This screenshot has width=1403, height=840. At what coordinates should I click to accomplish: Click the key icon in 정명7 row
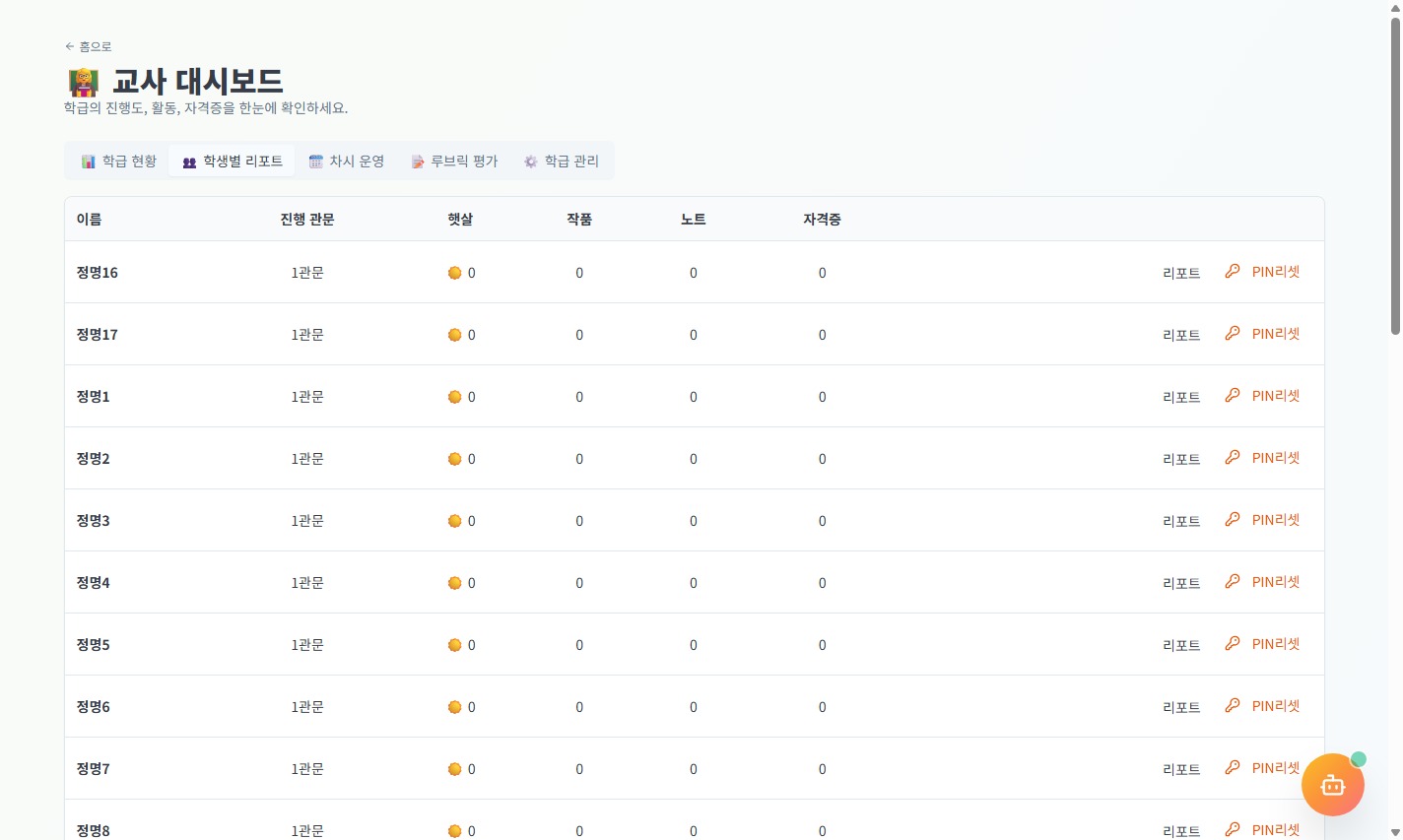1233,767
